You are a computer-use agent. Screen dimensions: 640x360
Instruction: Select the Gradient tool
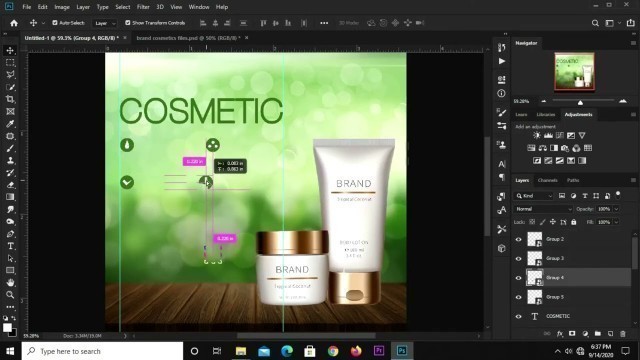[10, 197]
